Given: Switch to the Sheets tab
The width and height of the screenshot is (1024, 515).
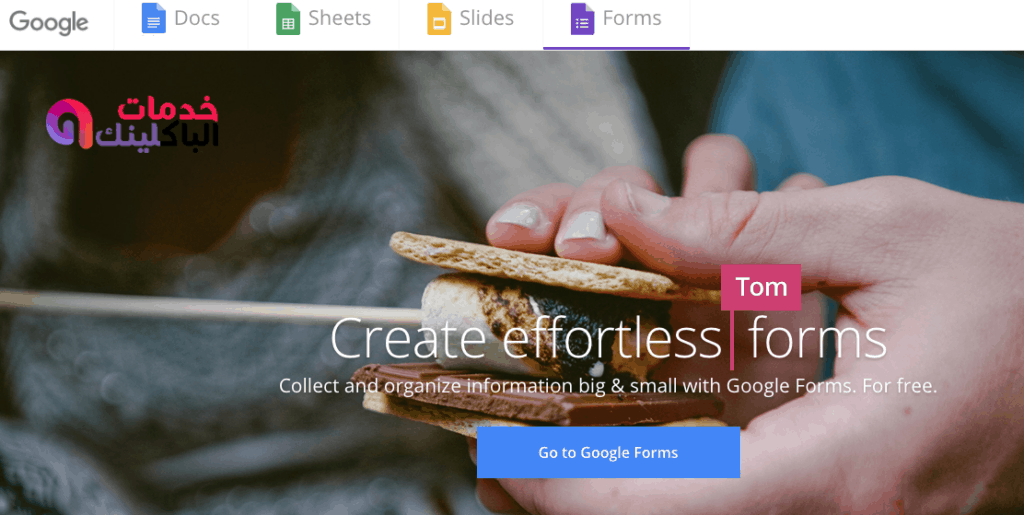Looking at the screenshot, I should coord(340,18).
